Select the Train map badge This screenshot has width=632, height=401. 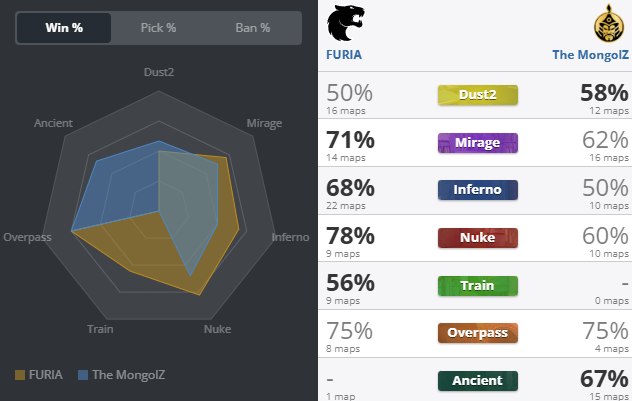pyautogui.click(x=478, y=285)
